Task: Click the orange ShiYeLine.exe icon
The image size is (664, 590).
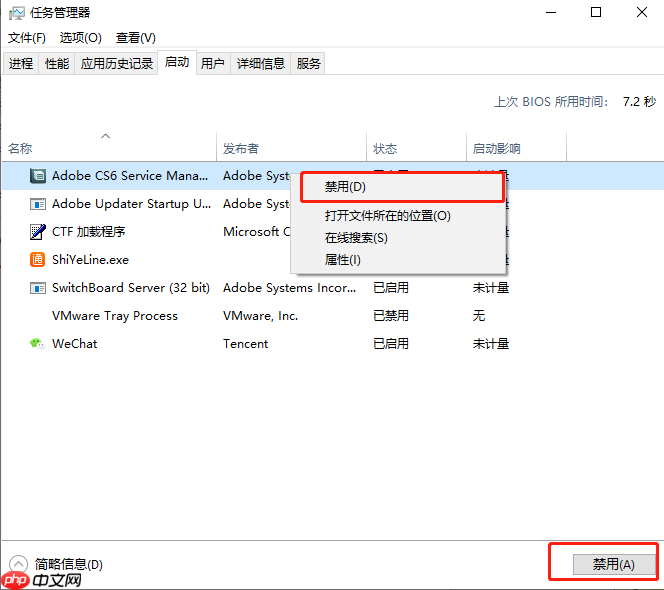Action: coord(38,259)
